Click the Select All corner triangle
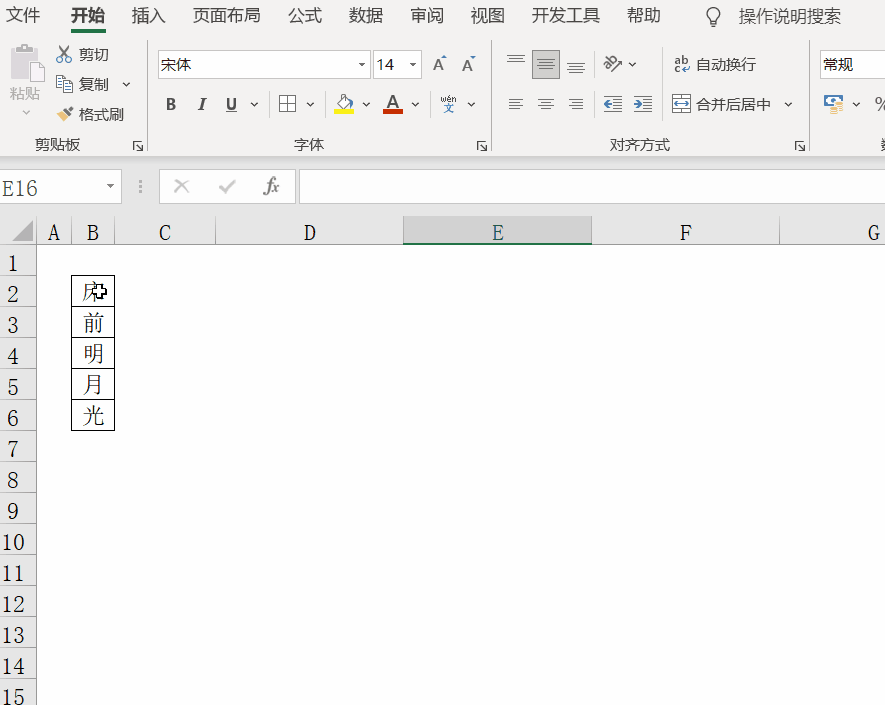Screen dimensions: 885x705 coord(21,231)
